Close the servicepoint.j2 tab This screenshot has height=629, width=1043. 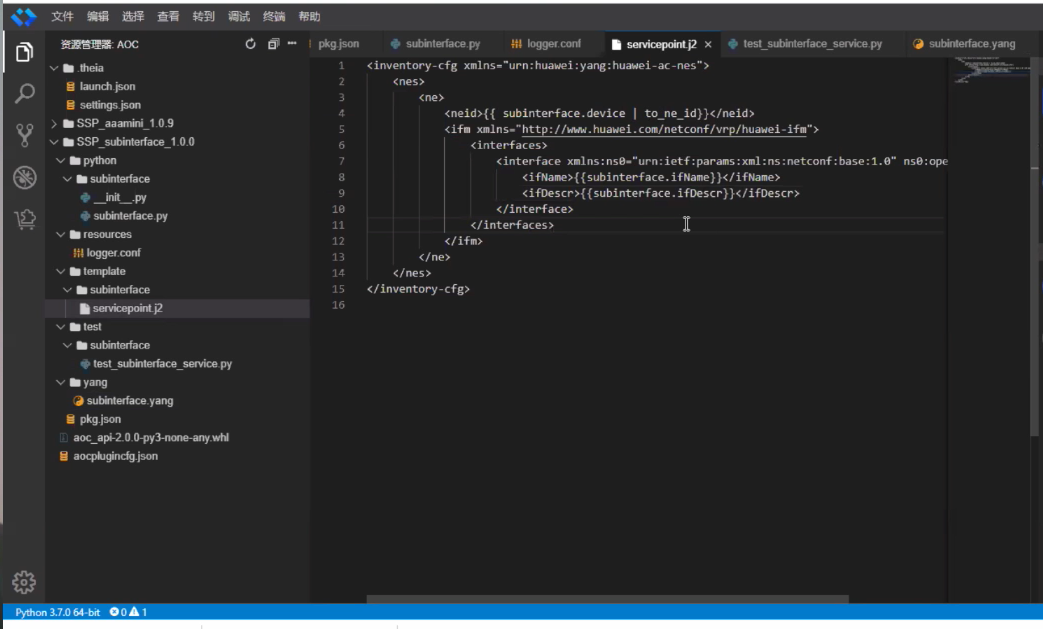(708, 45)
